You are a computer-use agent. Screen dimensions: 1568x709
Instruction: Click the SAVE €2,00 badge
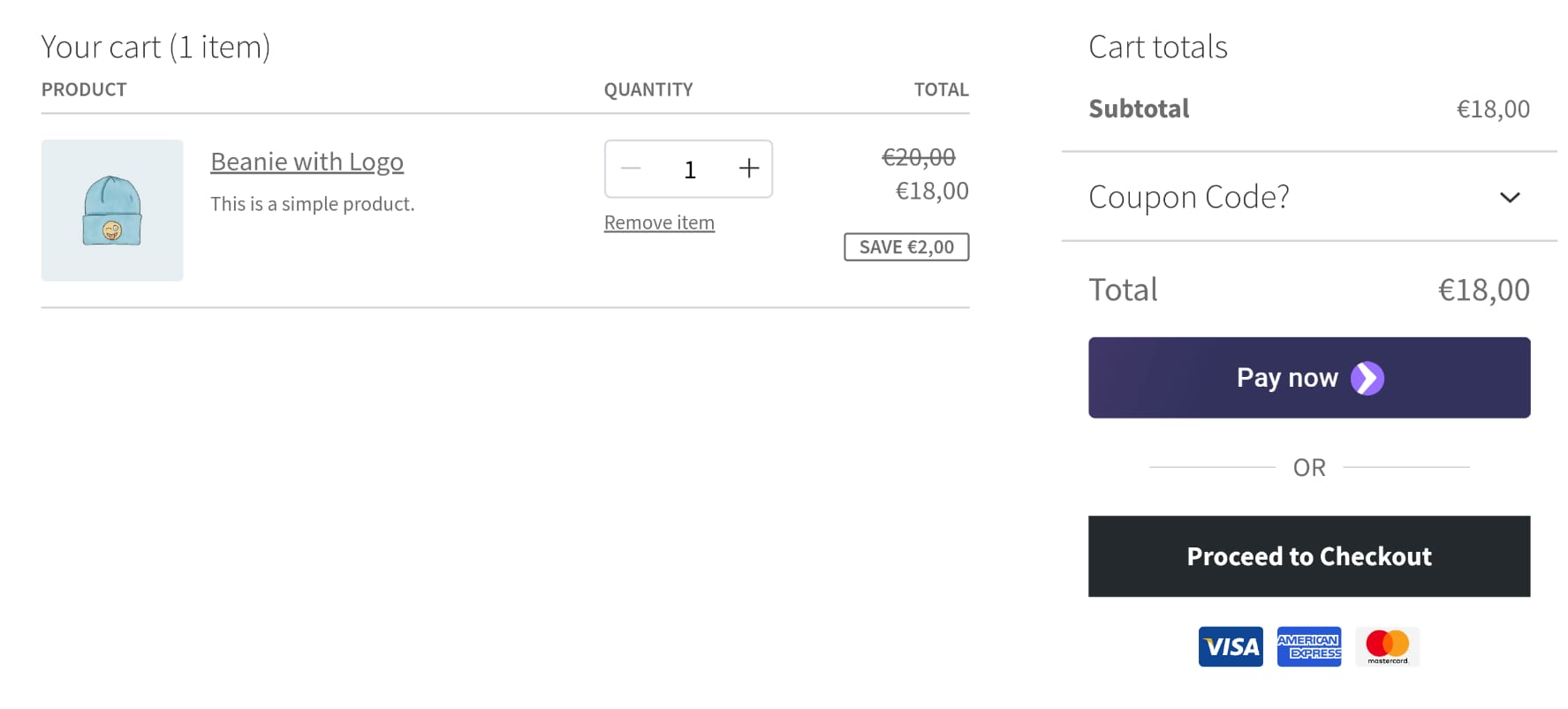click(x=905, y=247)
